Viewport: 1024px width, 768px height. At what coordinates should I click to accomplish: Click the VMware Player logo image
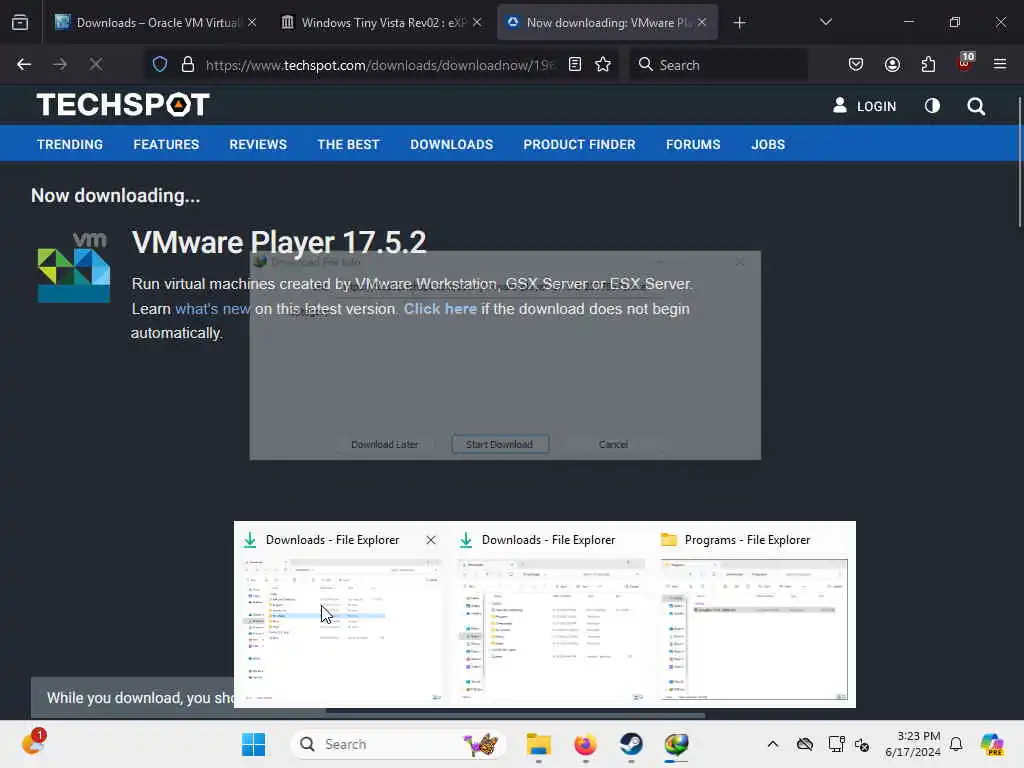[x=74, y=267]
